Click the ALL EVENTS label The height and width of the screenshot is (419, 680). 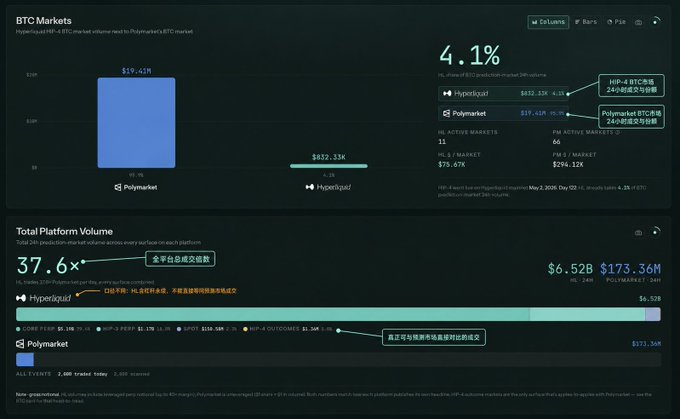coord(33,374)
